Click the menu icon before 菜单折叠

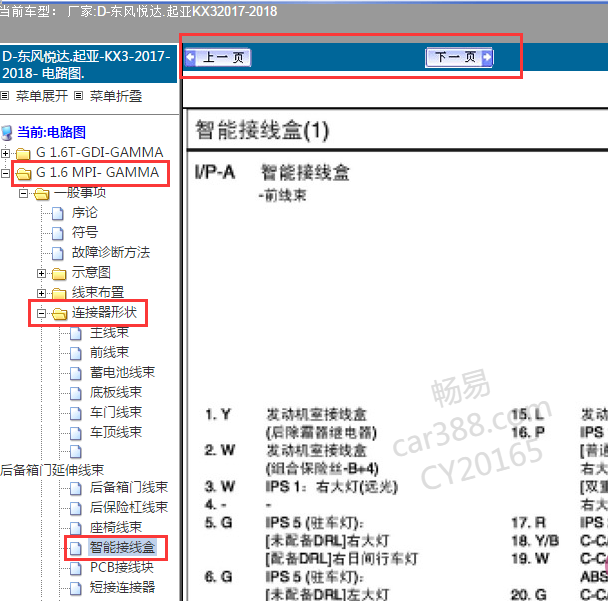pyautogui.click(x=78, y=95)
